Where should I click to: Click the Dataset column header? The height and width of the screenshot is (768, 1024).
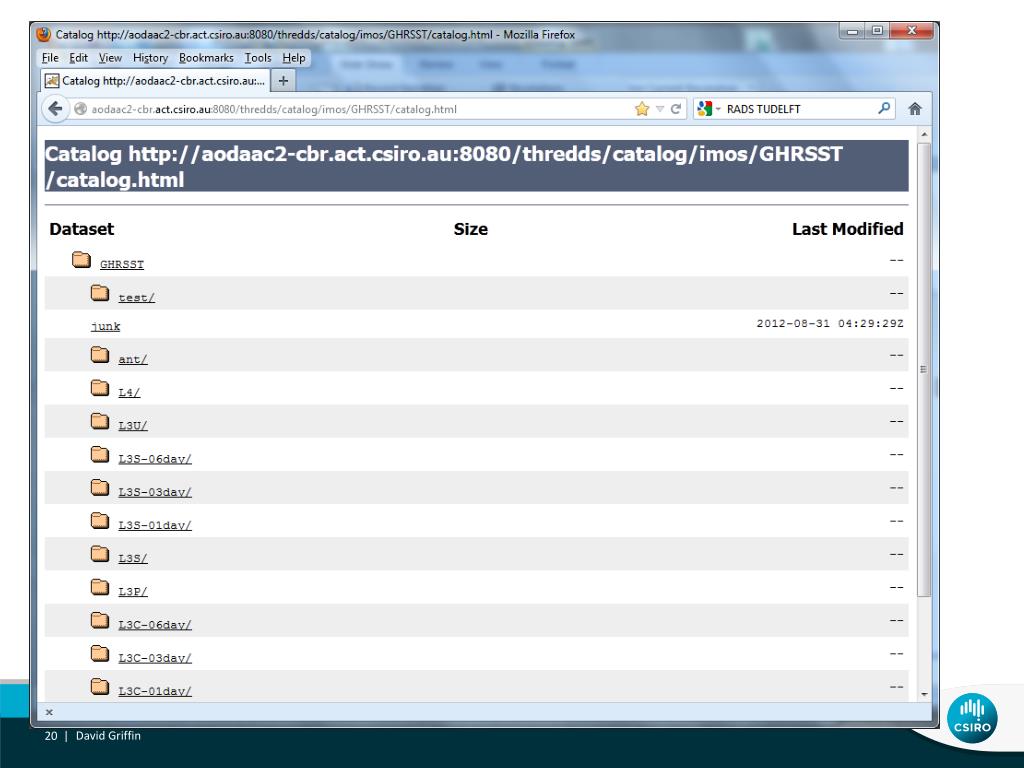[x=82, y=229]
